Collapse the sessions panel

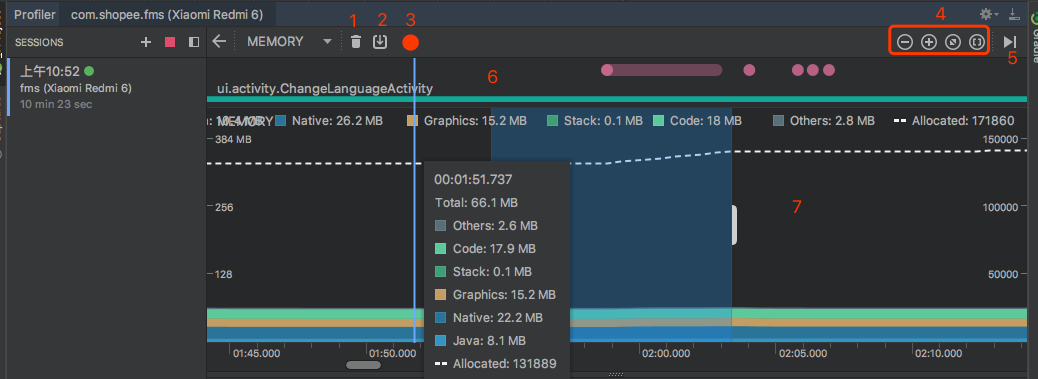coord(193,42)
